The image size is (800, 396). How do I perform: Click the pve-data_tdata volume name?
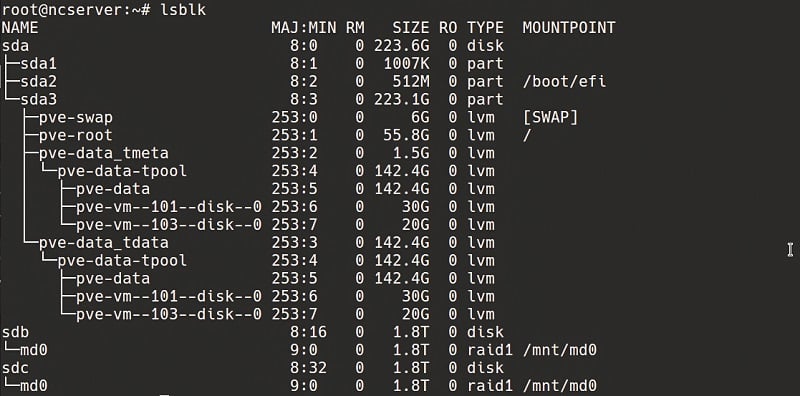(x=104, y=242)
